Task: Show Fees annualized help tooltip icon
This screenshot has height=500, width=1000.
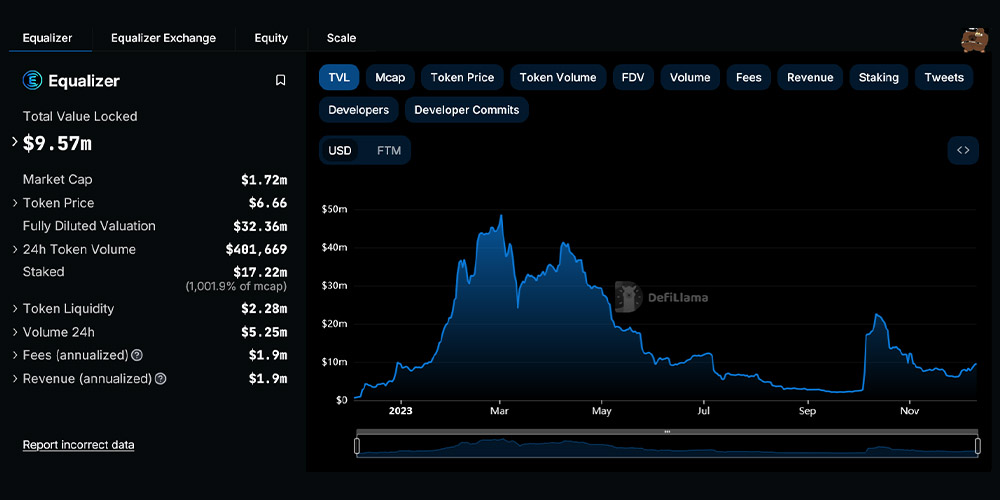Action: point(136,355)
